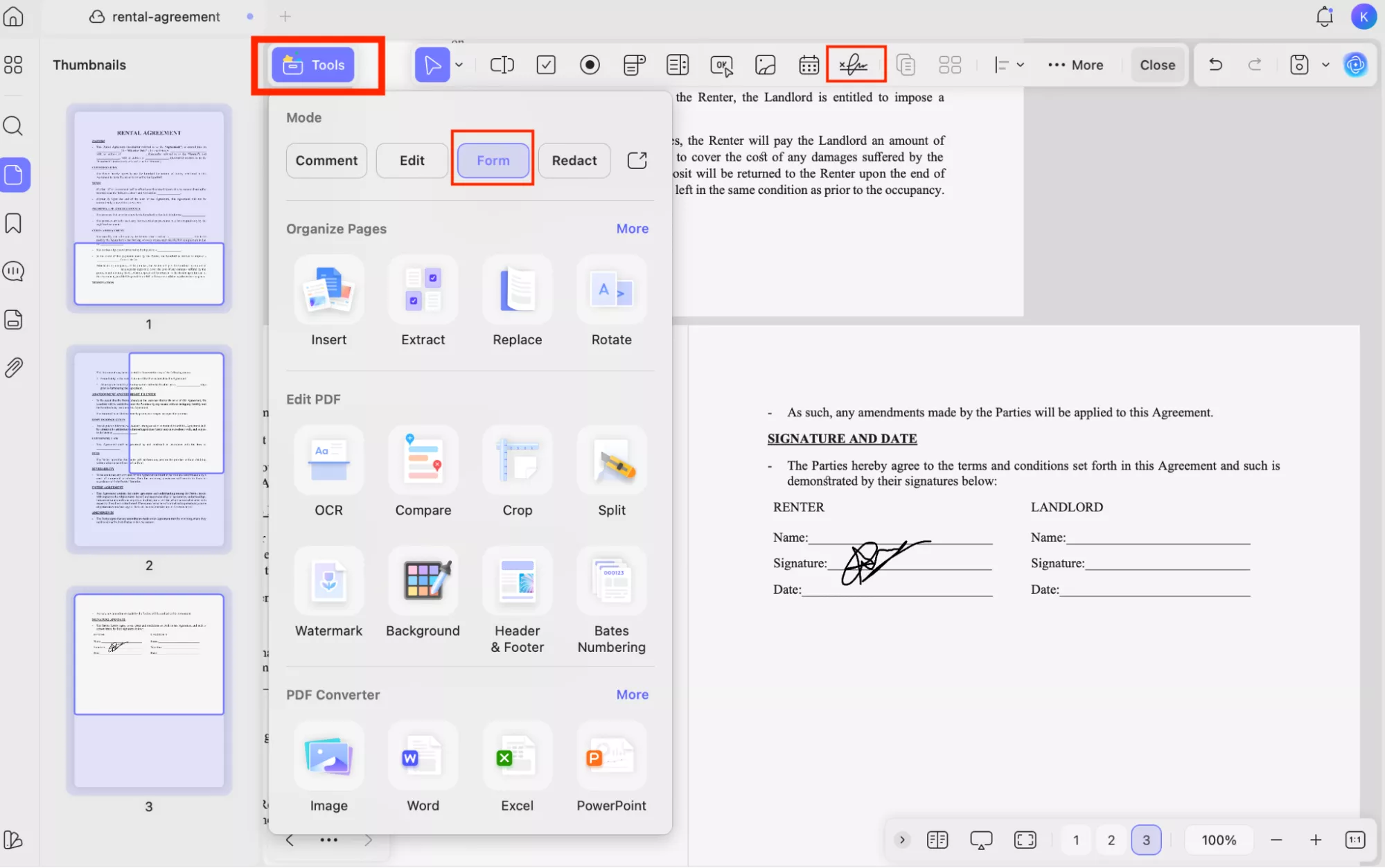
Task: Open the attachments panel in the sidebar
Action: click(13, 367)
